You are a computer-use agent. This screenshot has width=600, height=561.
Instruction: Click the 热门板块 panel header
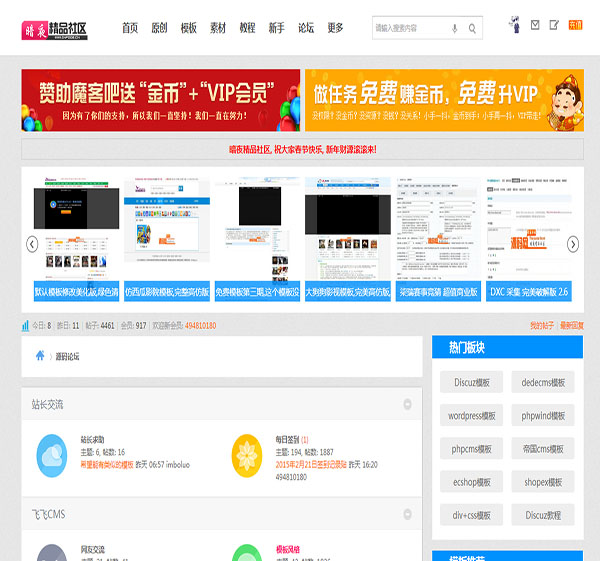pyautogui.click(x=507, y=347)
